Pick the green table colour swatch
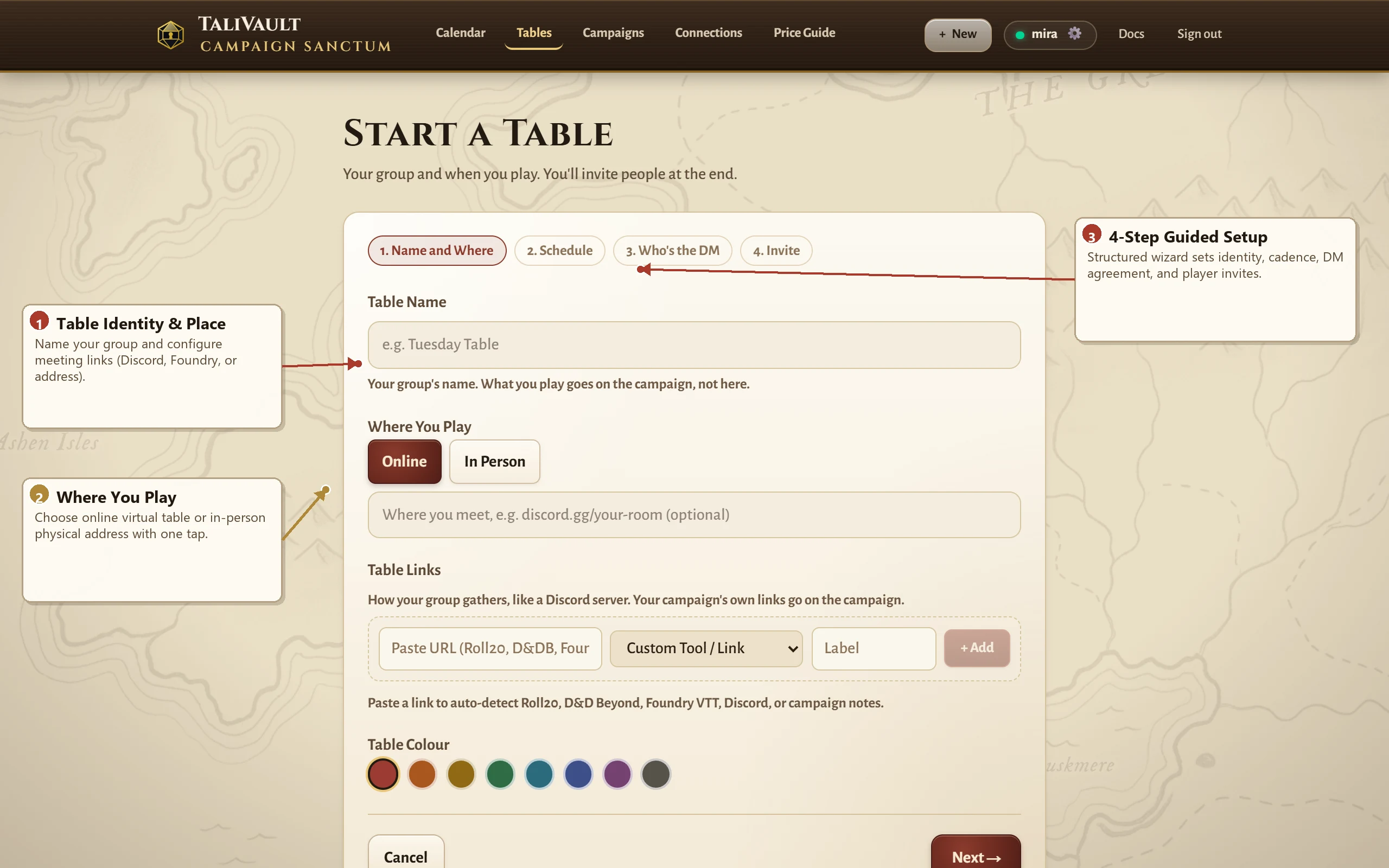 (x=500, y=774)
